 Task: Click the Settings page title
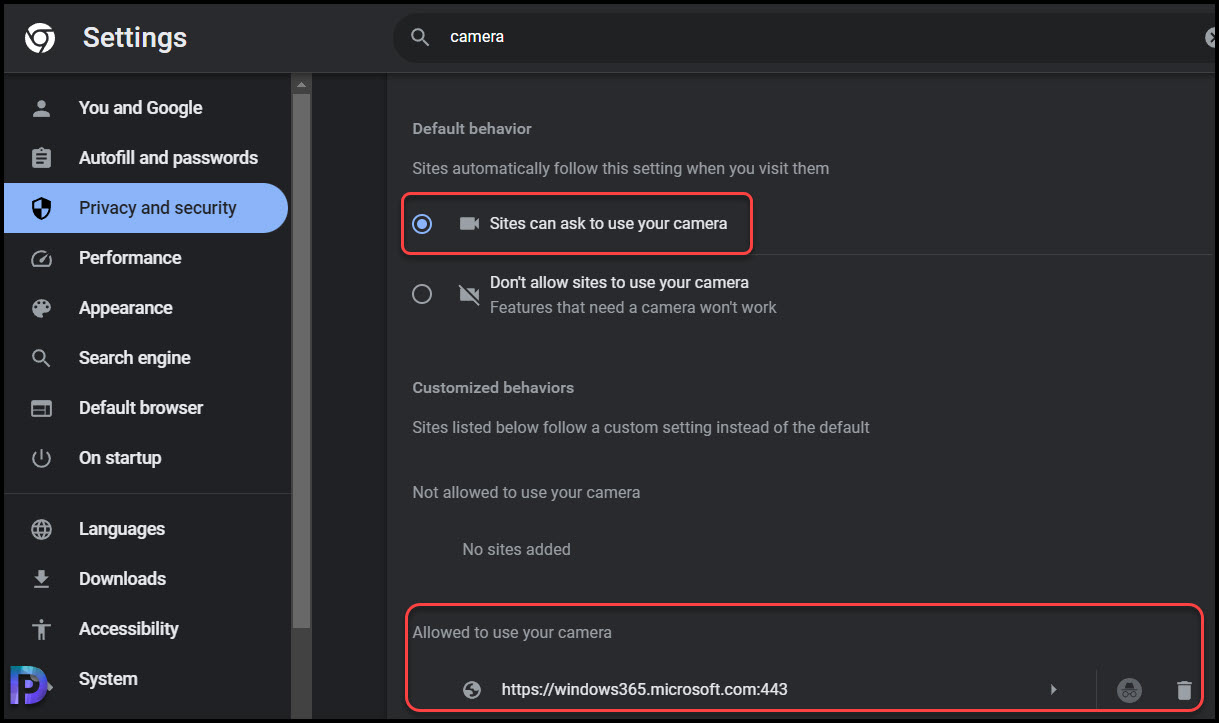[135, 38]
